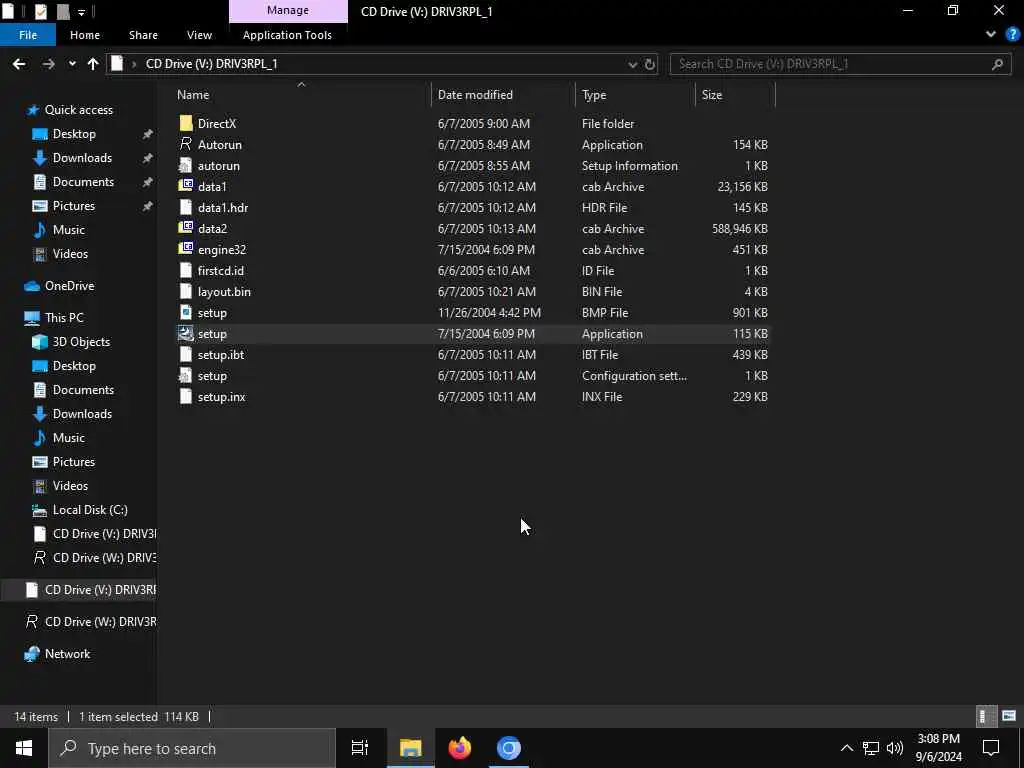Select the Autorun application icon
Image resolution: width=1024 pixels, height=768 pixels.
click(185, 144)
